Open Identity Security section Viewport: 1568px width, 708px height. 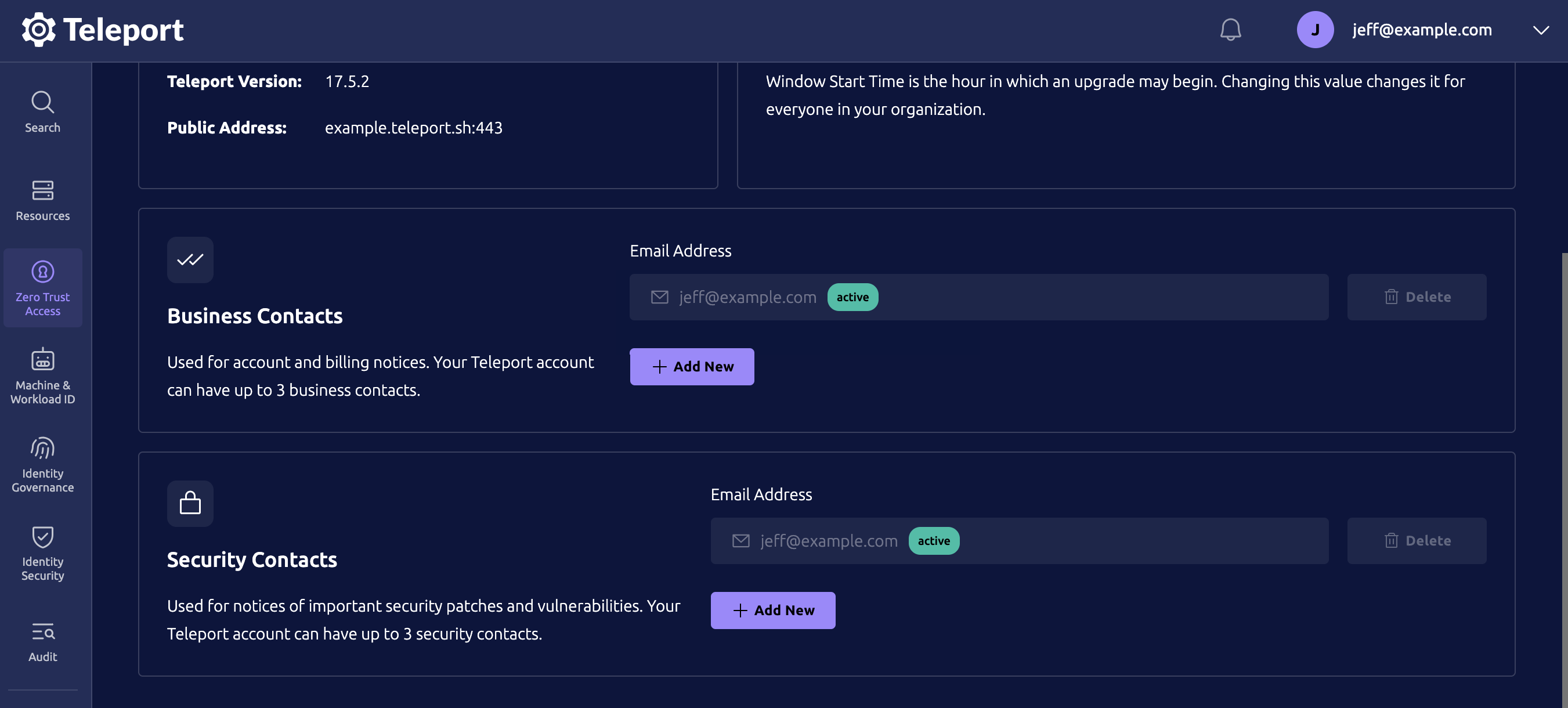[42, 553]
